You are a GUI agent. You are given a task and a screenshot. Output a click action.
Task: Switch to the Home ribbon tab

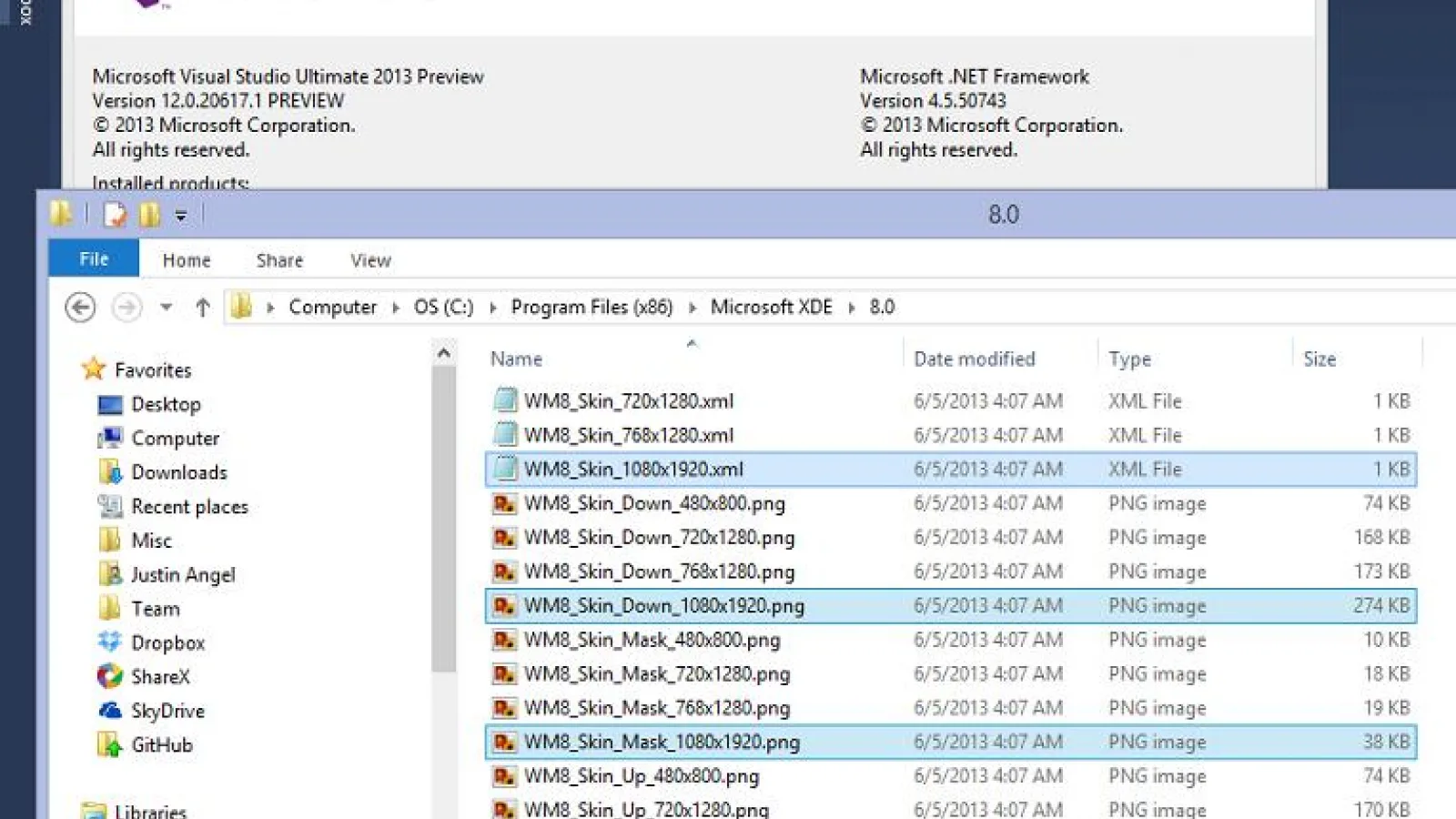coord(187,260)
